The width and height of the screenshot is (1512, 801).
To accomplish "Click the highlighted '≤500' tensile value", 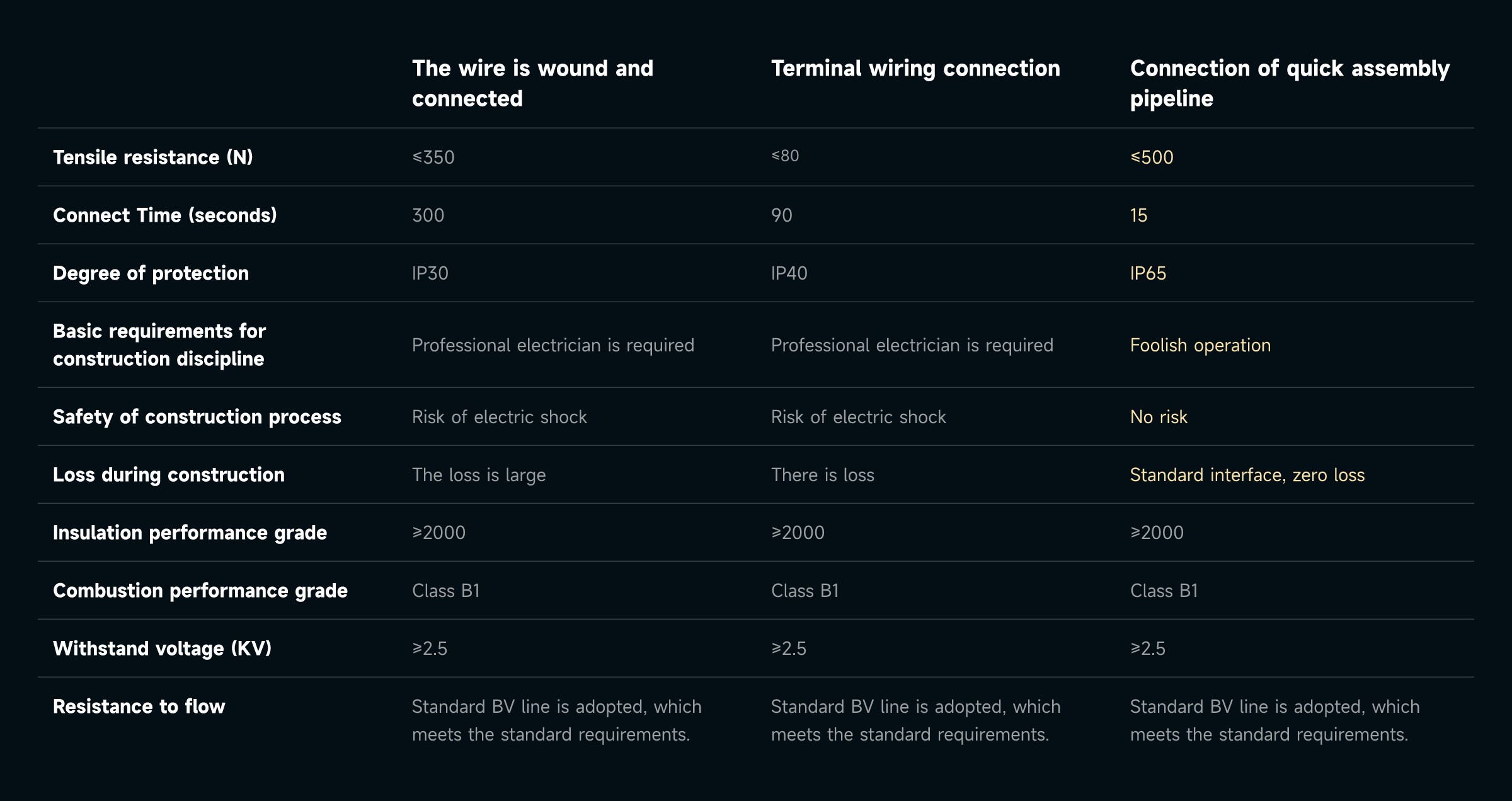I will 1152,157.
